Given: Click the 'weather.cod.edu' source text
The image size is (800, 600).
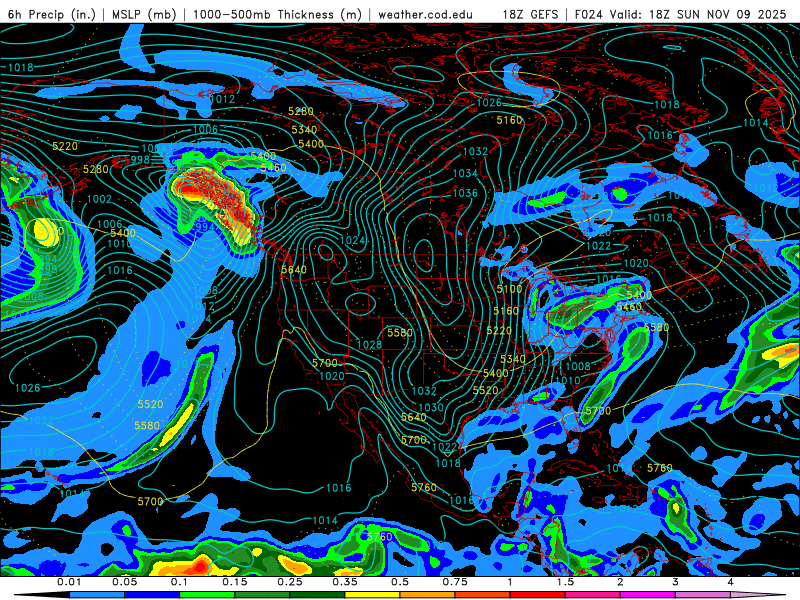Looking at the screenshot, I should click(425, 14).
